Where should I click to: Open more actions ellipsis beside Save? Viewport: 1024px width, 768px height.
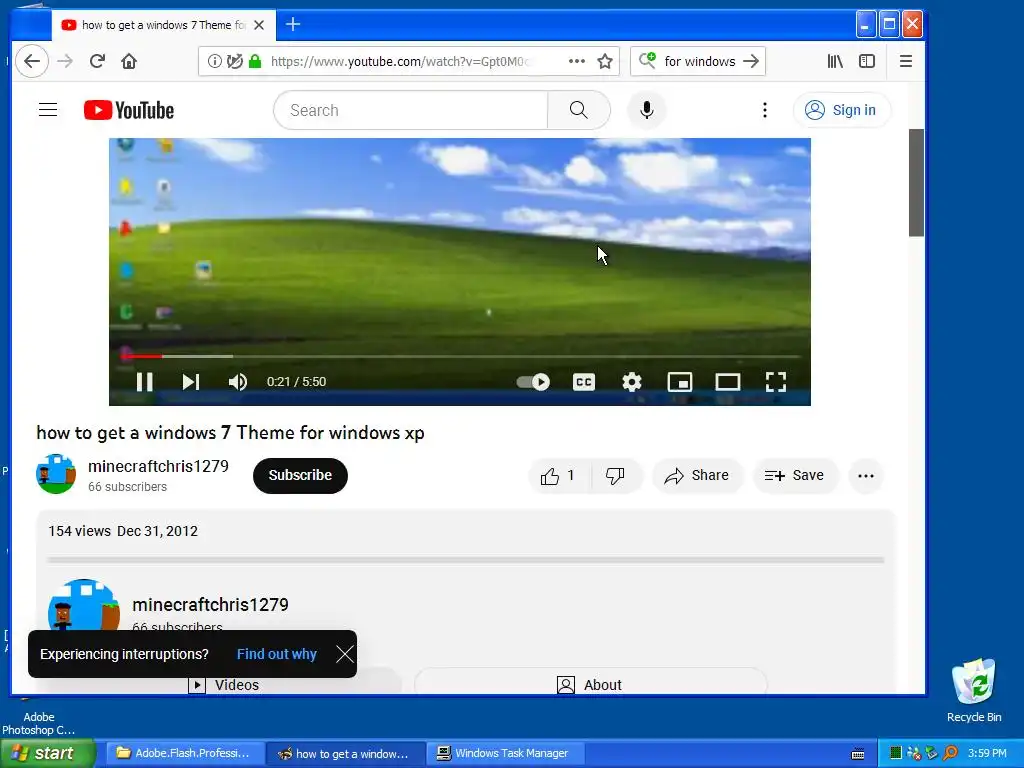[x=866, y=475]
